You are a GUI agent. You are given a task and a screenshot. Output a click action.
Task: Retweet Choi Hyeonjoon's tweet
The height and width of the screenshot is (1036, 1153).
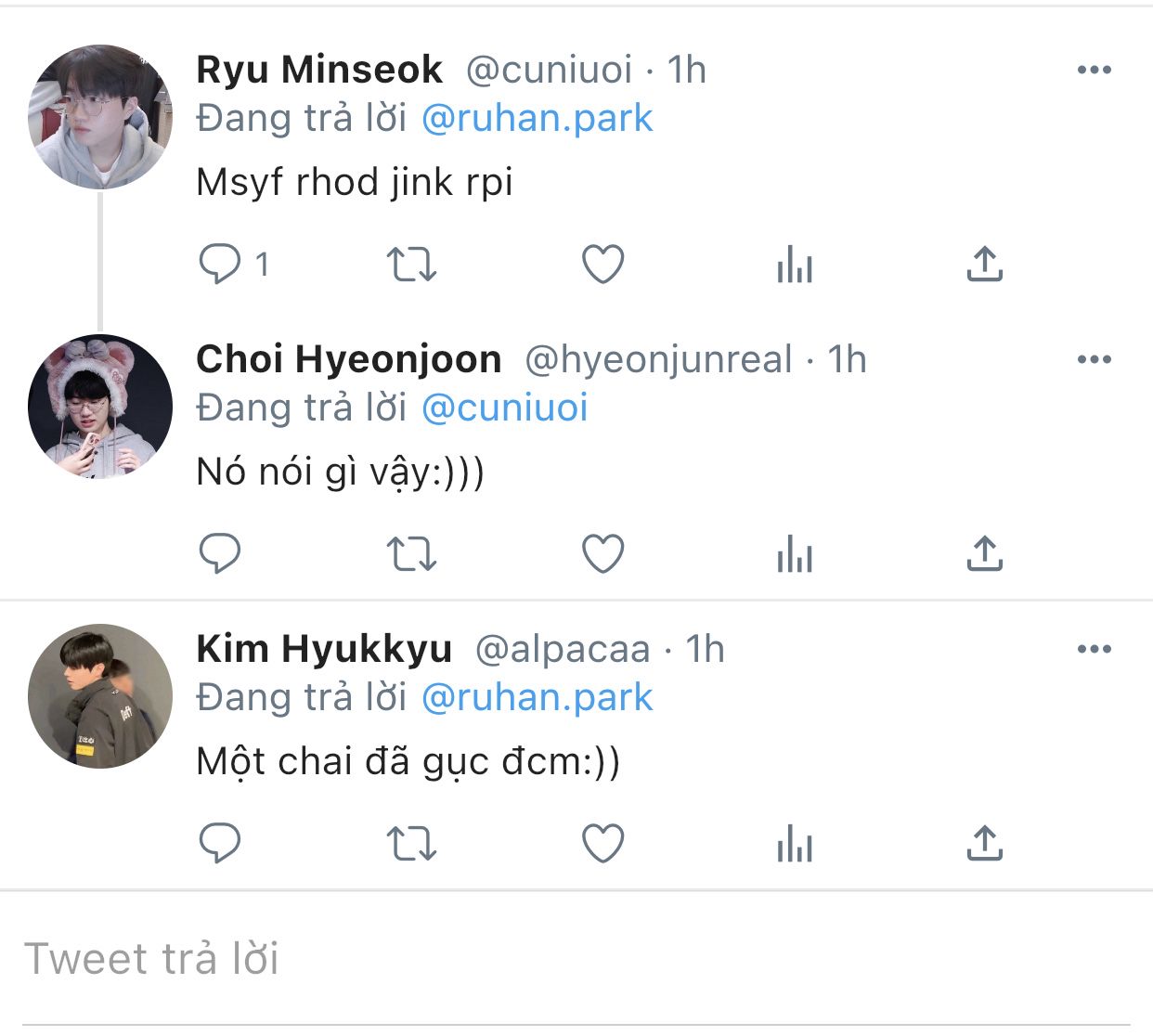click(411, 553)
